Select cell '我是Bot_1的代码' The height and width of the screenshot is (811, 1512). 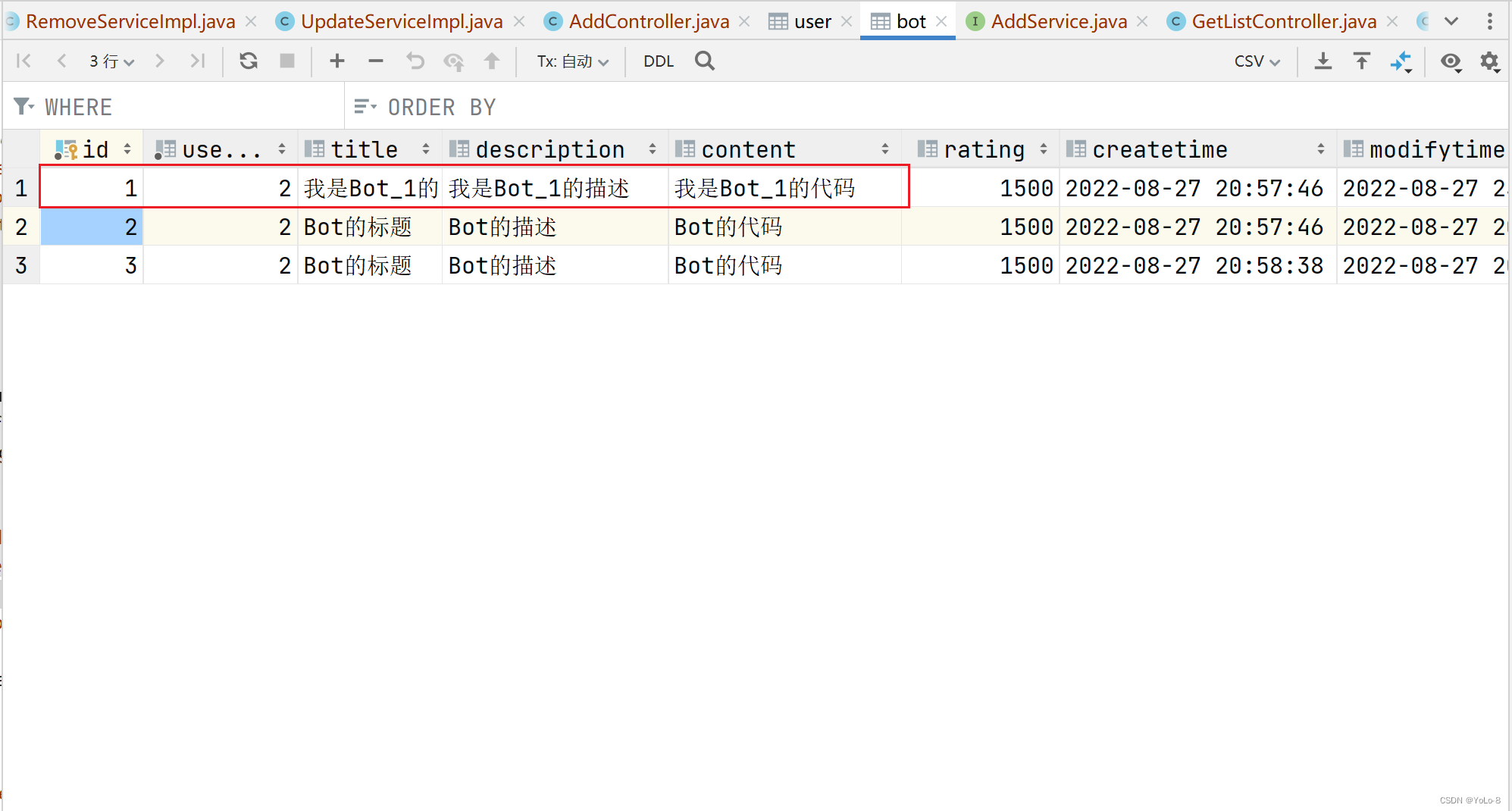784,188
